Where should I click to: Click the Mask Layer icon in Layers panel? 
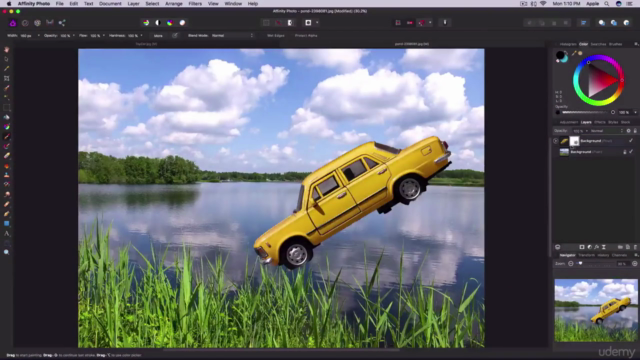(582, 247)
